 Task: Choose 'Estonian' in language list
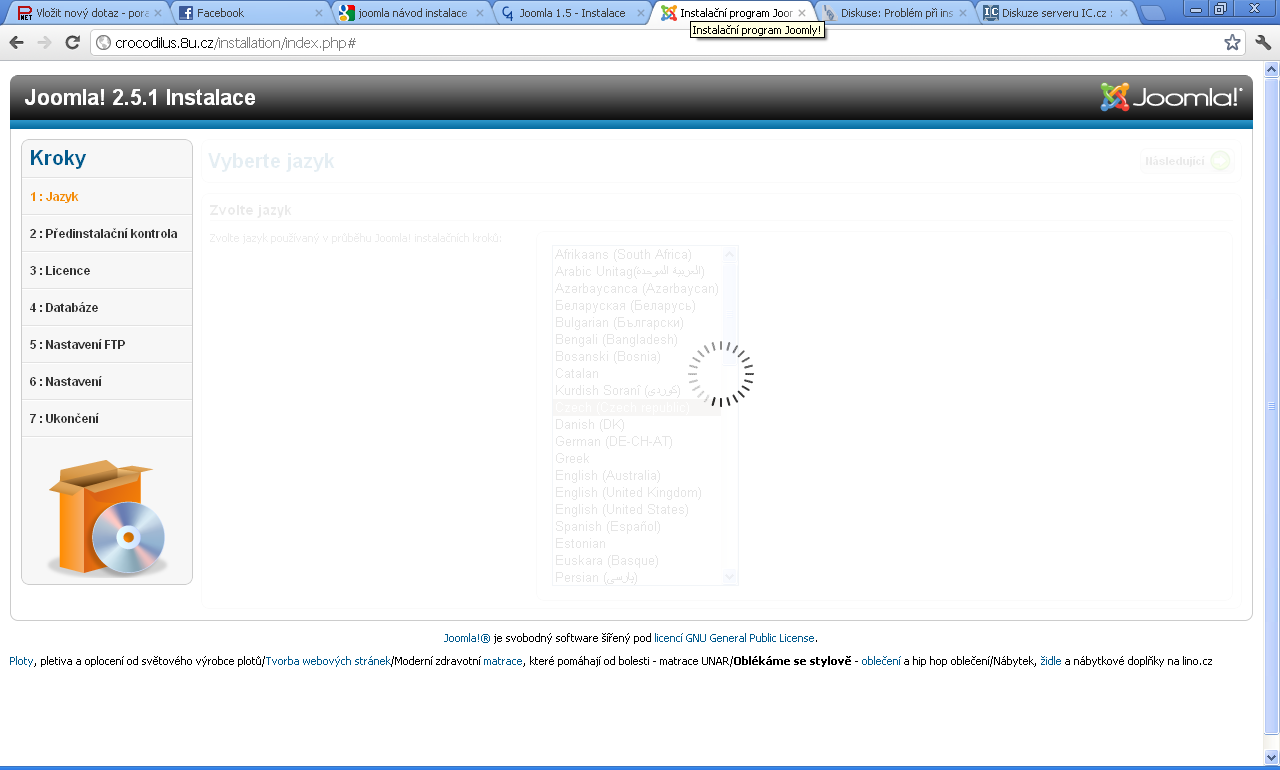click(637, 544)
